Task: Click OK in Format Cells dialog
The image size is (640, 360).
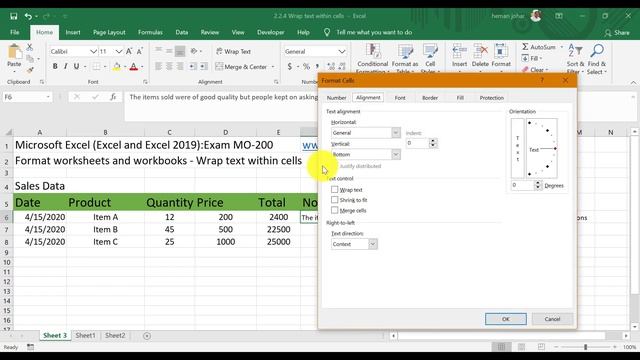Action: point(506,319)
